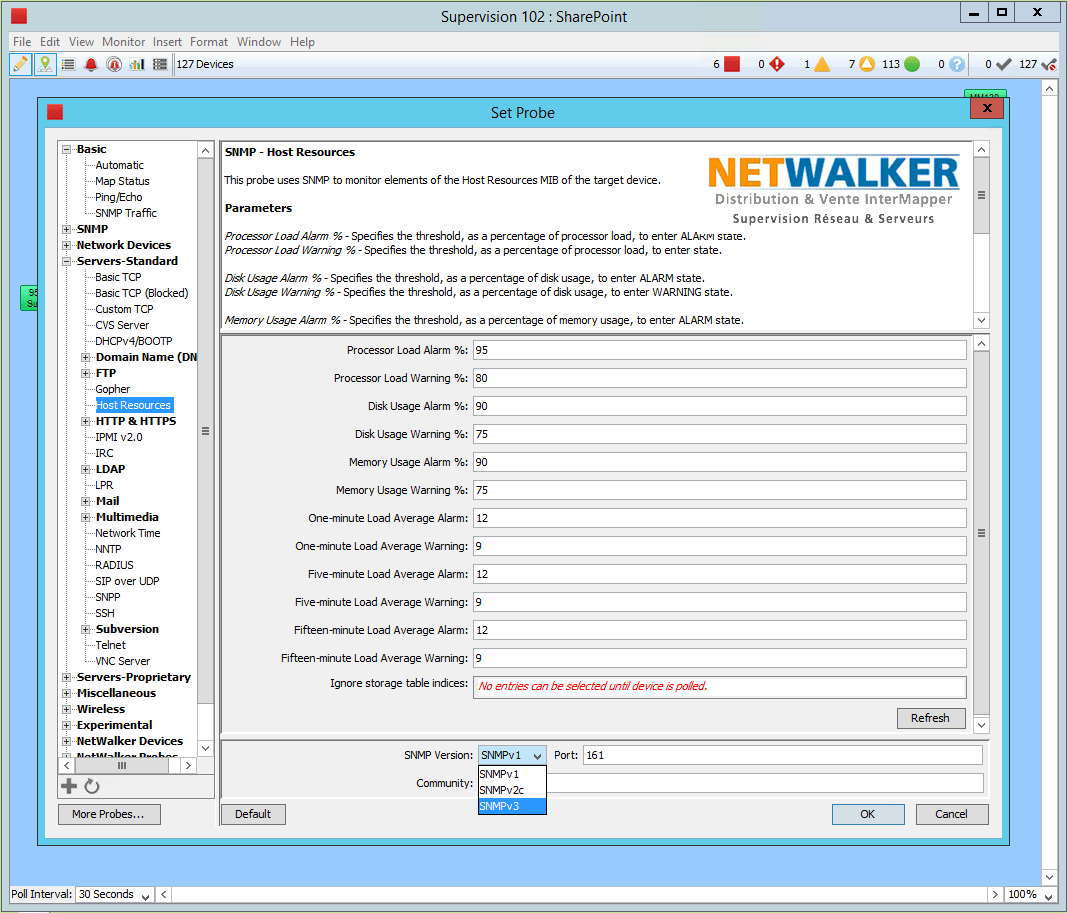Switch to map view via pin icon
This screenshot has width=1067, height=913.
[44, 64]
